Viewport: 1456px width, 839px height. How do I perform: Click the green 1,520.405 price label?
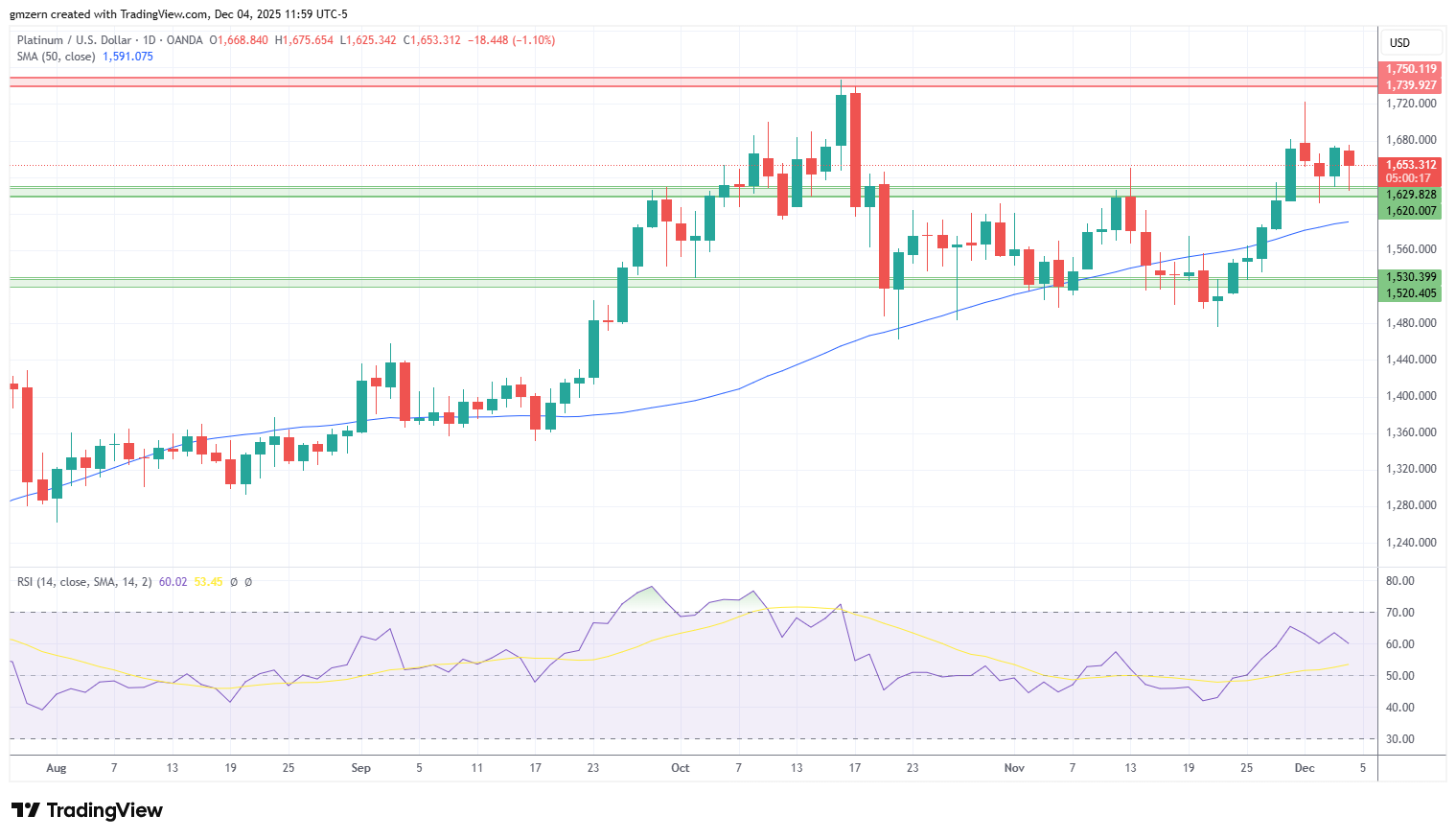tap(1411, 293)
